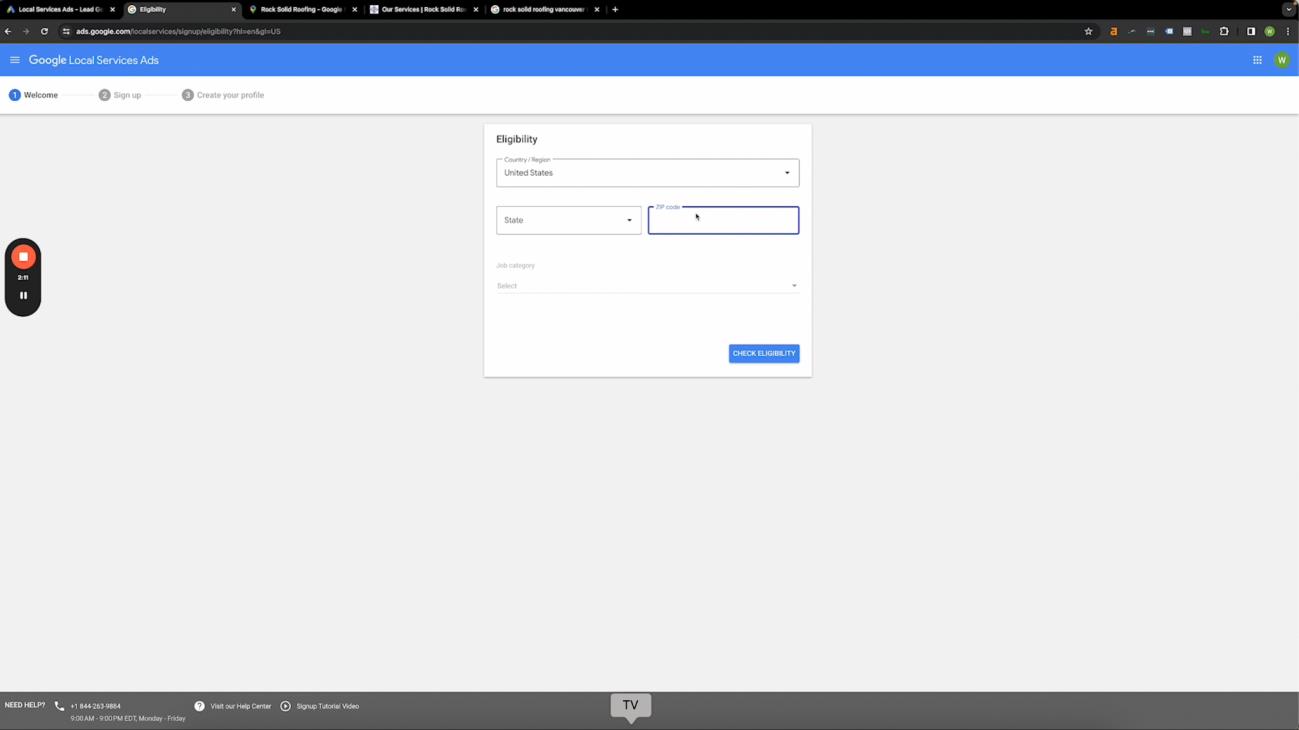Switch to the rock solid roofing vancouver tab
The width and height of the screenshot is (1299, 730).
545,9
